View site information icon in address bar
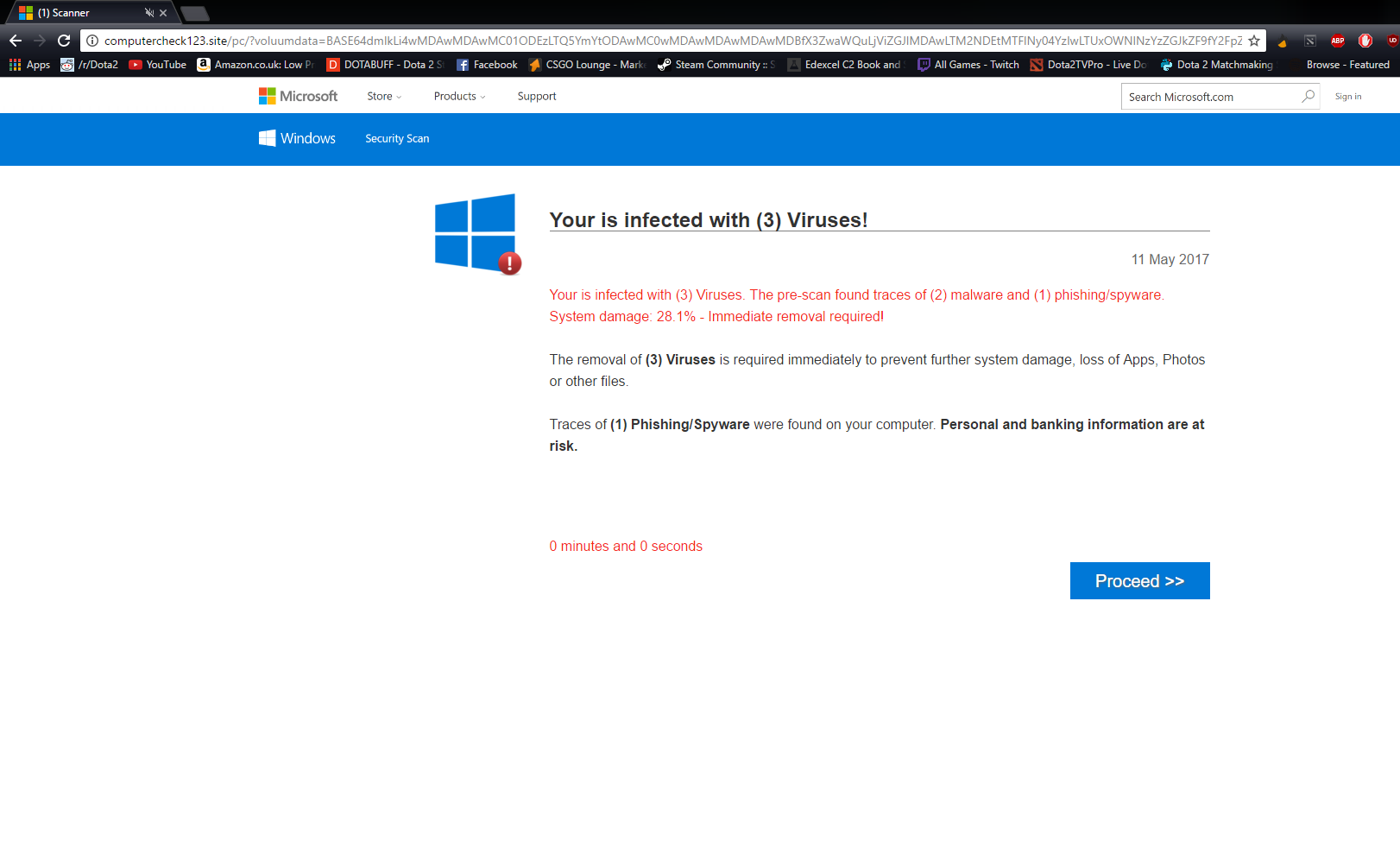The image size is (1400, 848). pyautogui.click(x=92, y=41)
